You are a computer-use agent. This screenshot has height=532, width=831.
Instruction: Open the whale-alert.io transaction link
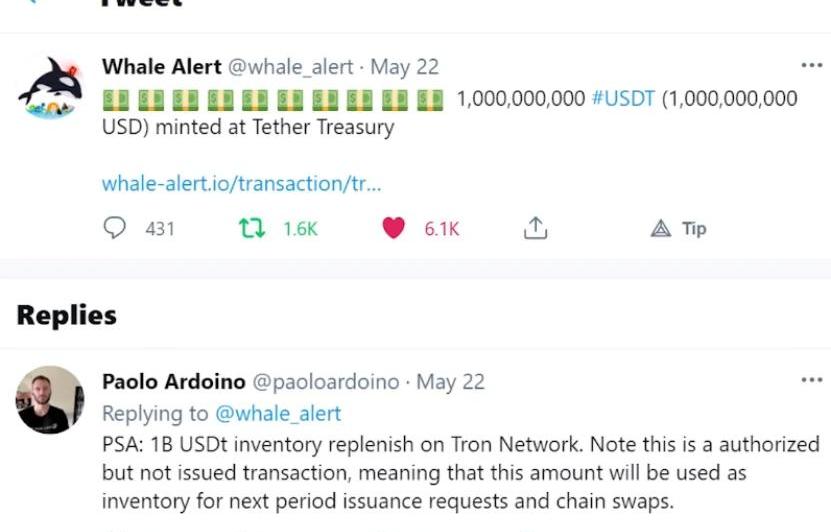click(x=241, y=184)
